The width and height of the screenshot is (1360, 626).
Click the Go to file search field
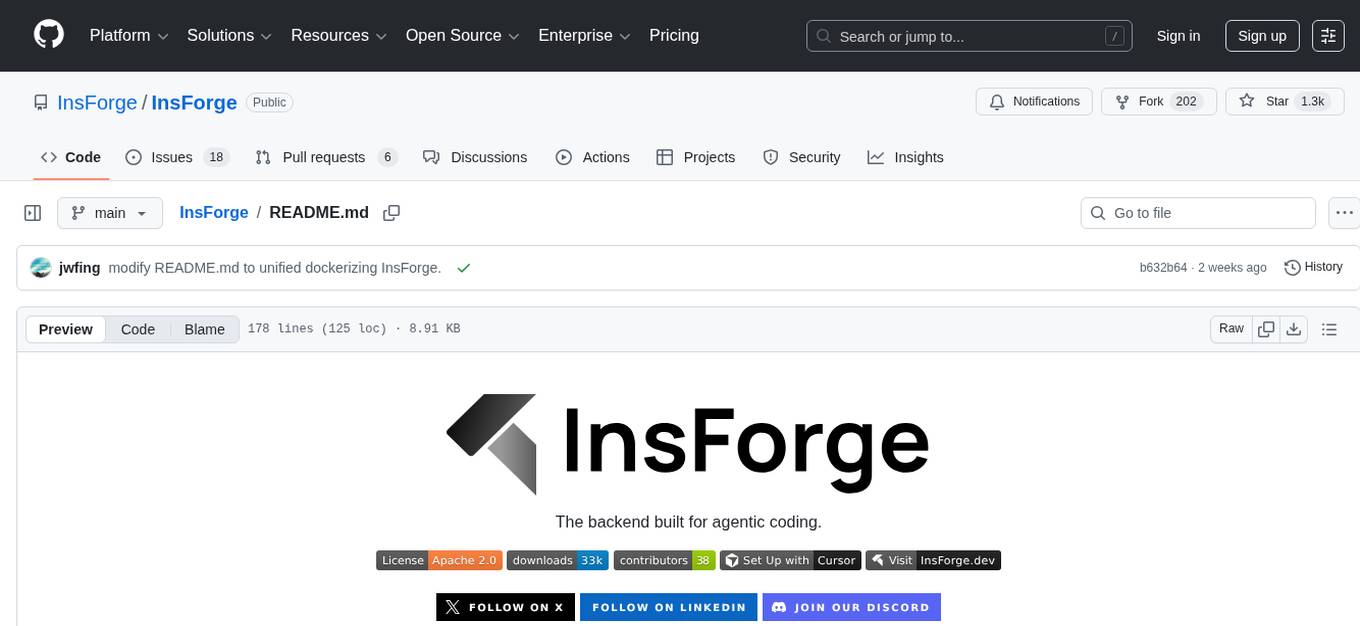(x=1197, y=213)
